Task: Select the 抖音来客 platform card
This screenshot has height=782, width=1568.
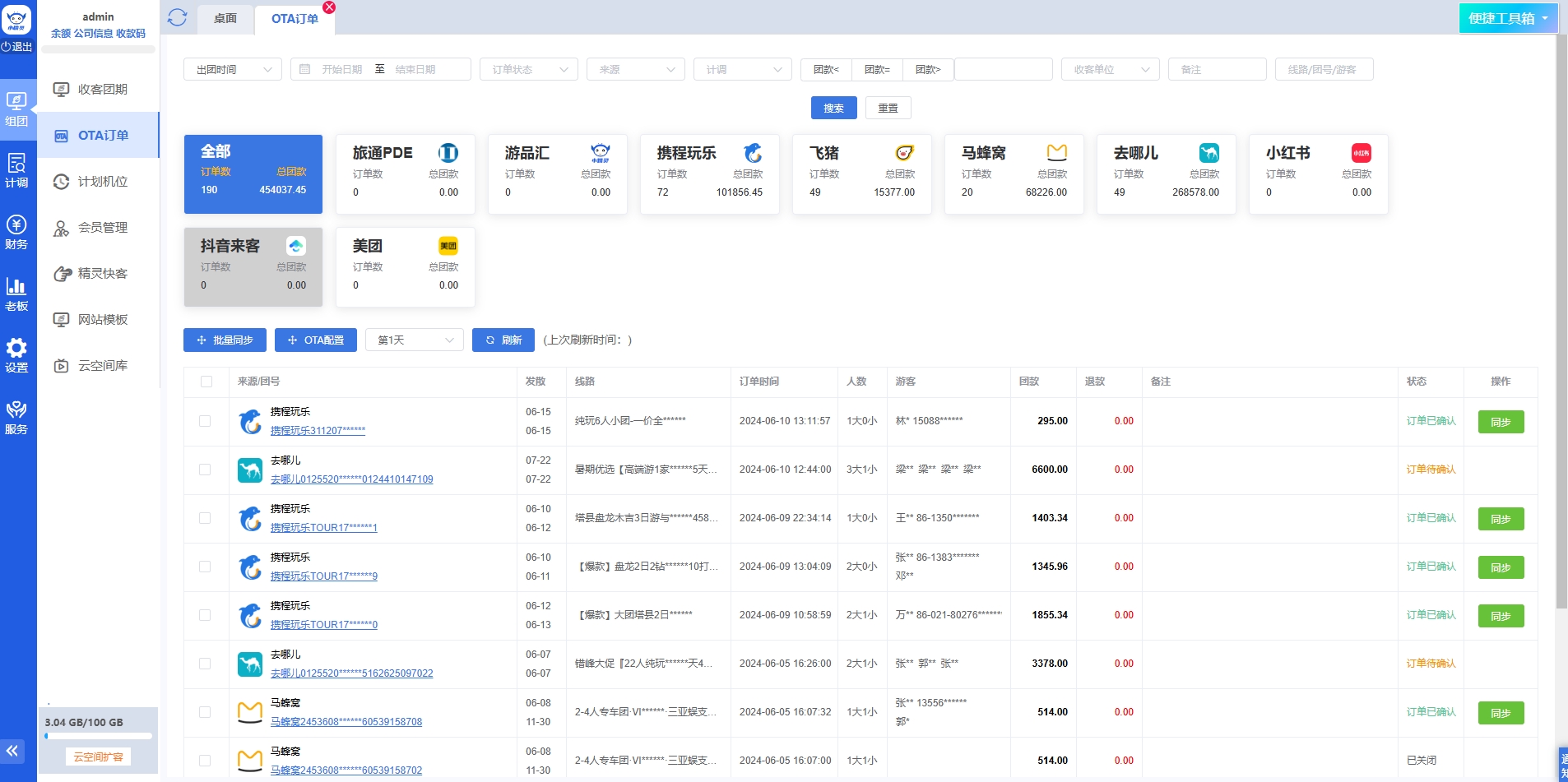Action: pos(253,267)
